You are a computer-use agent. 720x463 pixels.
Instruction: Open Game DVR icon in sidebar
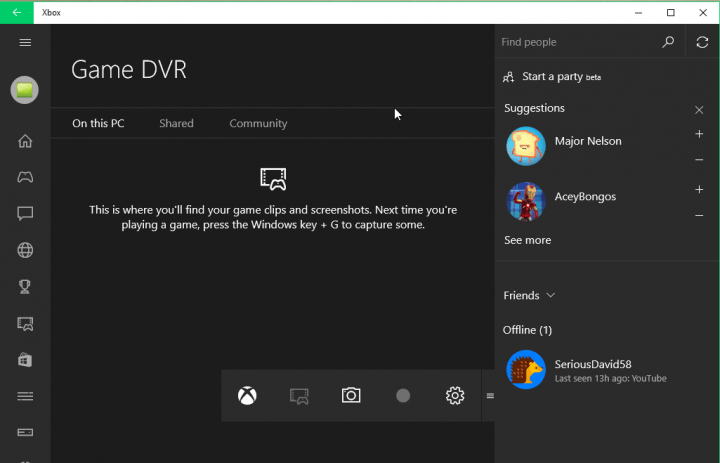(25, 324)
